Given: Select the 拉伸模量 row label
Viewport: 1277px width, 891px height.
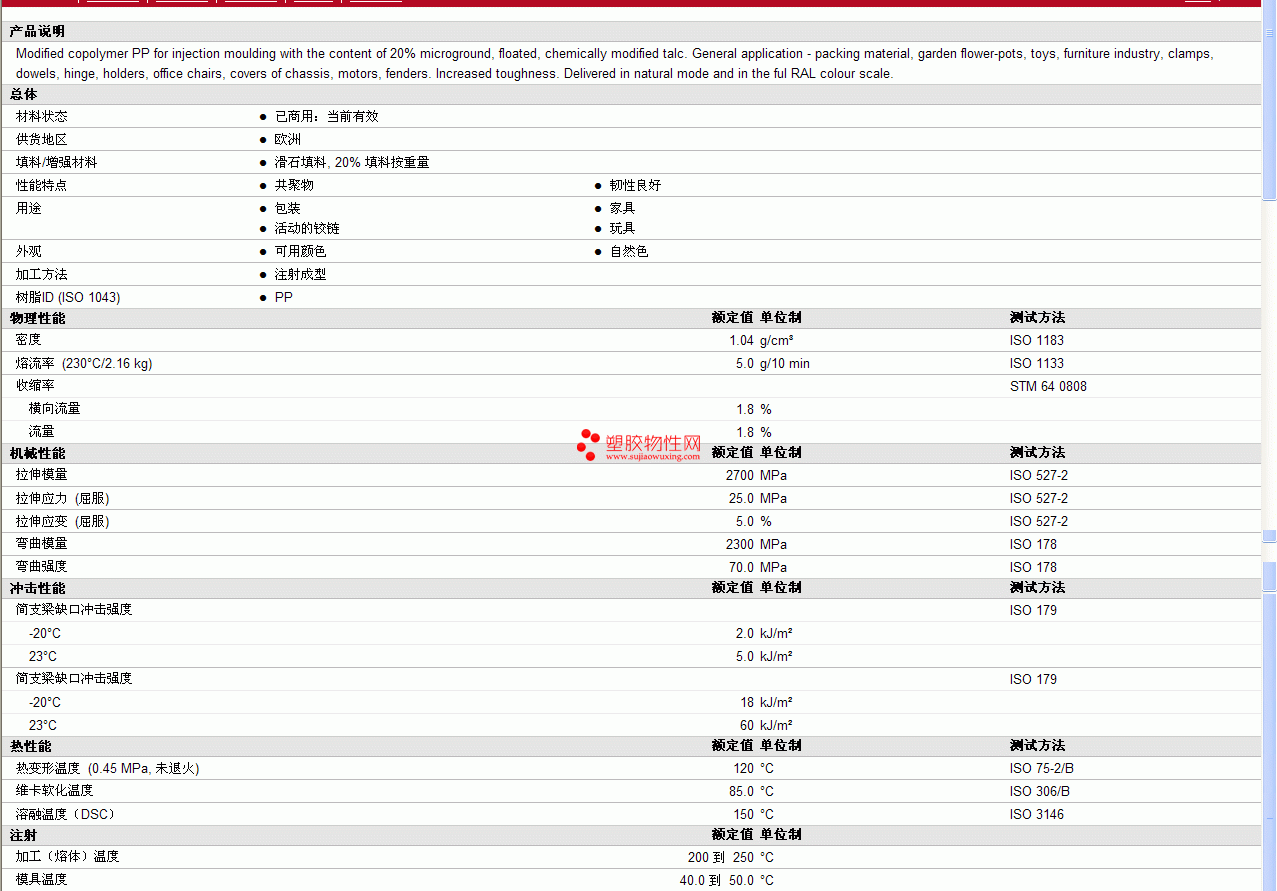Looking at the screenshot, I should point(42,475).
